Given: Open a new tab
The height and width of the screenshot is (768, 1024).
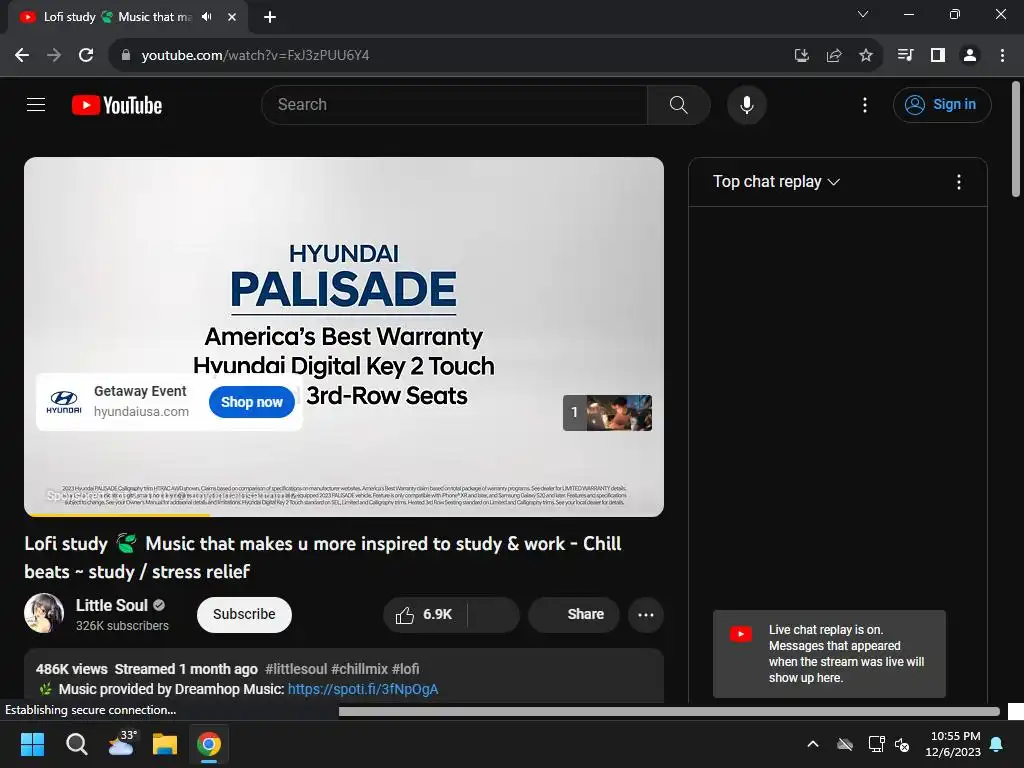Looking at the screenshot, I should [x=269, y=17].
